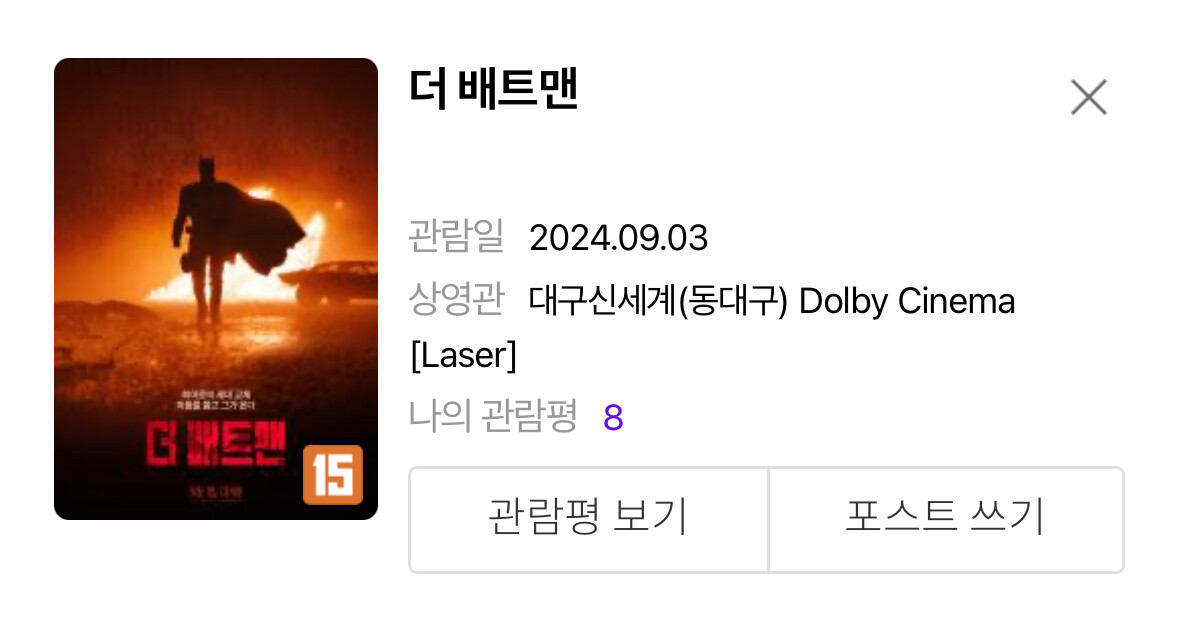
Task: Open 관람평 보기 to view the review
Action: click(x=589, y=519)
